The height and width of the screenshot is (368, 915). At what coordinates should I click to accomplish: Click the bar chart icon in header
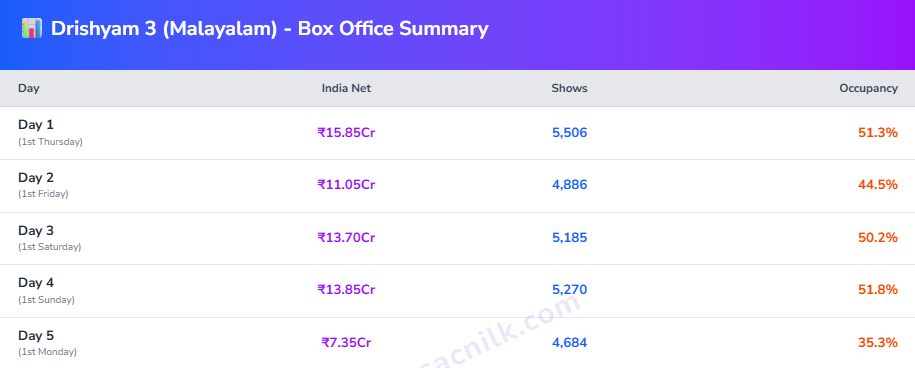click(32, 28)
